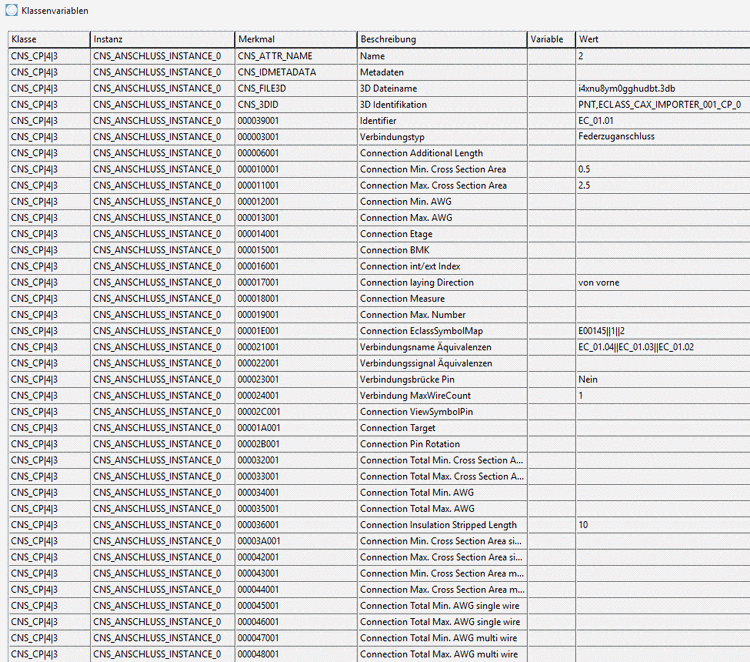This screenshot has height=662, width=750.
Task: Sort by the Beschreibung column header
Action: pyautogui.click(x=442, y=39)
